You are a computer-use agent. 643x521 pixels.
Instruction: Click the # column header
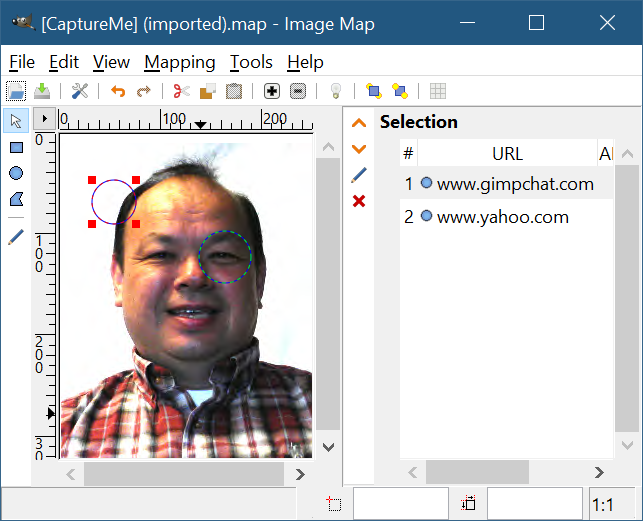[408, 154]
